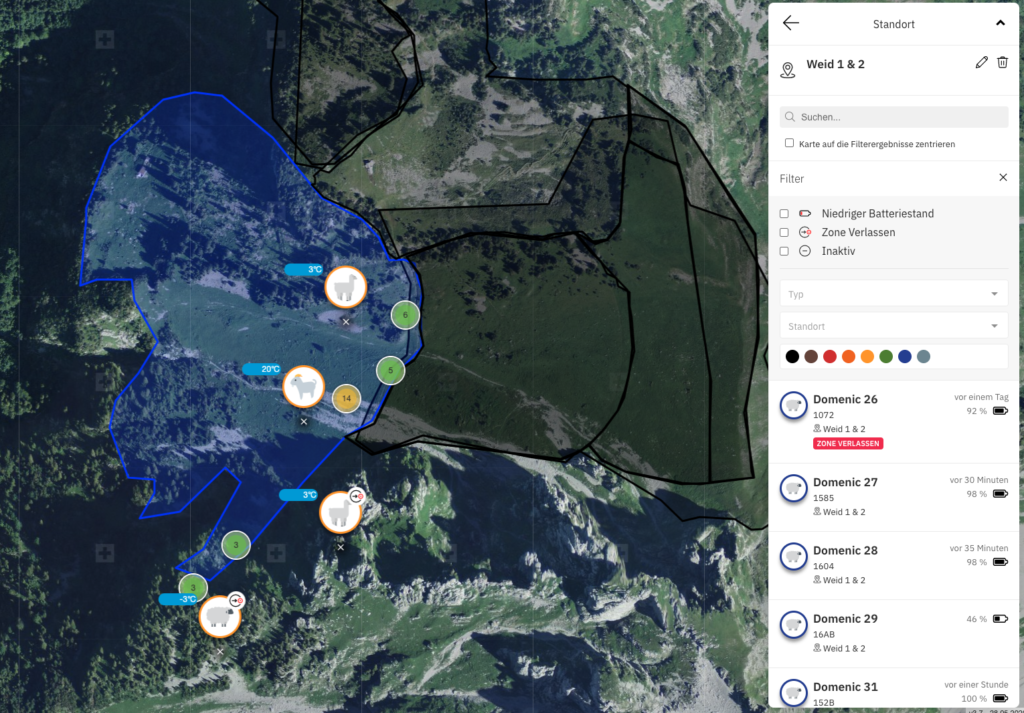1024x713 pixels.
Task: Pick the red color swatch filter
Action: pos(829,356)
